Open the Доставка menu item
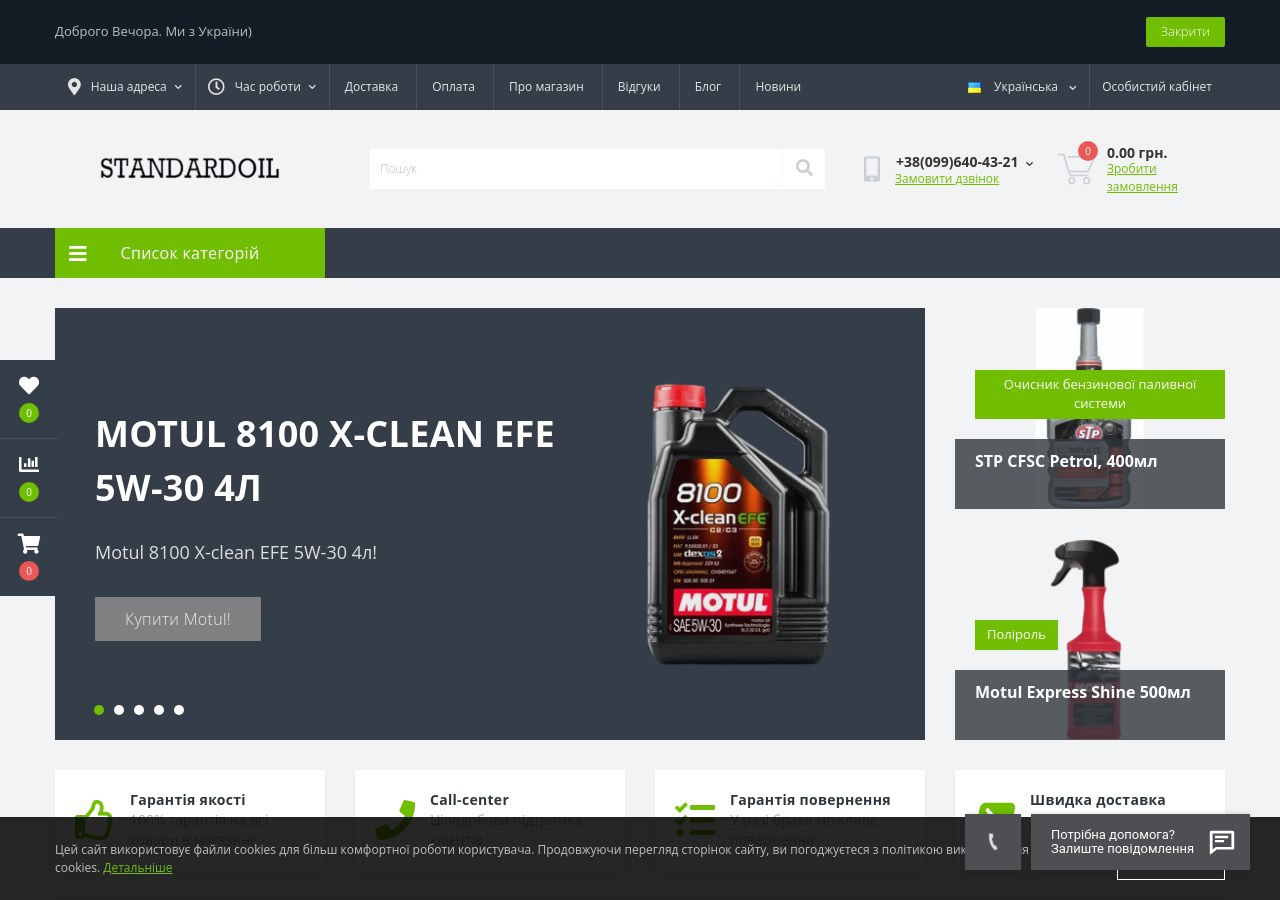This screenshot has height=900, width=1280. 371,87
